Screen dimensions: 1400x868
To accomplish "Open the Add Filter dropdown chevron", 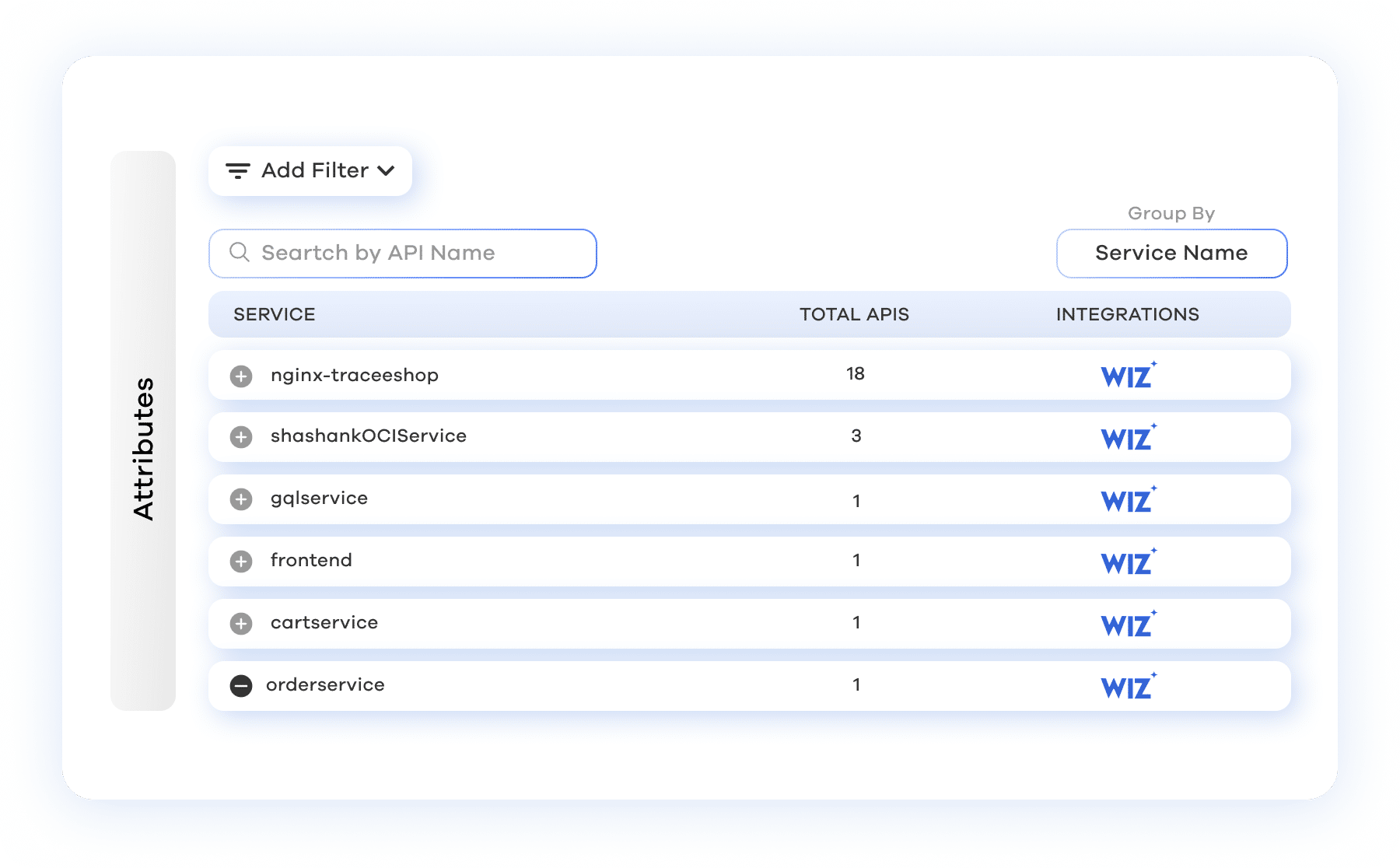I will [x=387, y=171].
